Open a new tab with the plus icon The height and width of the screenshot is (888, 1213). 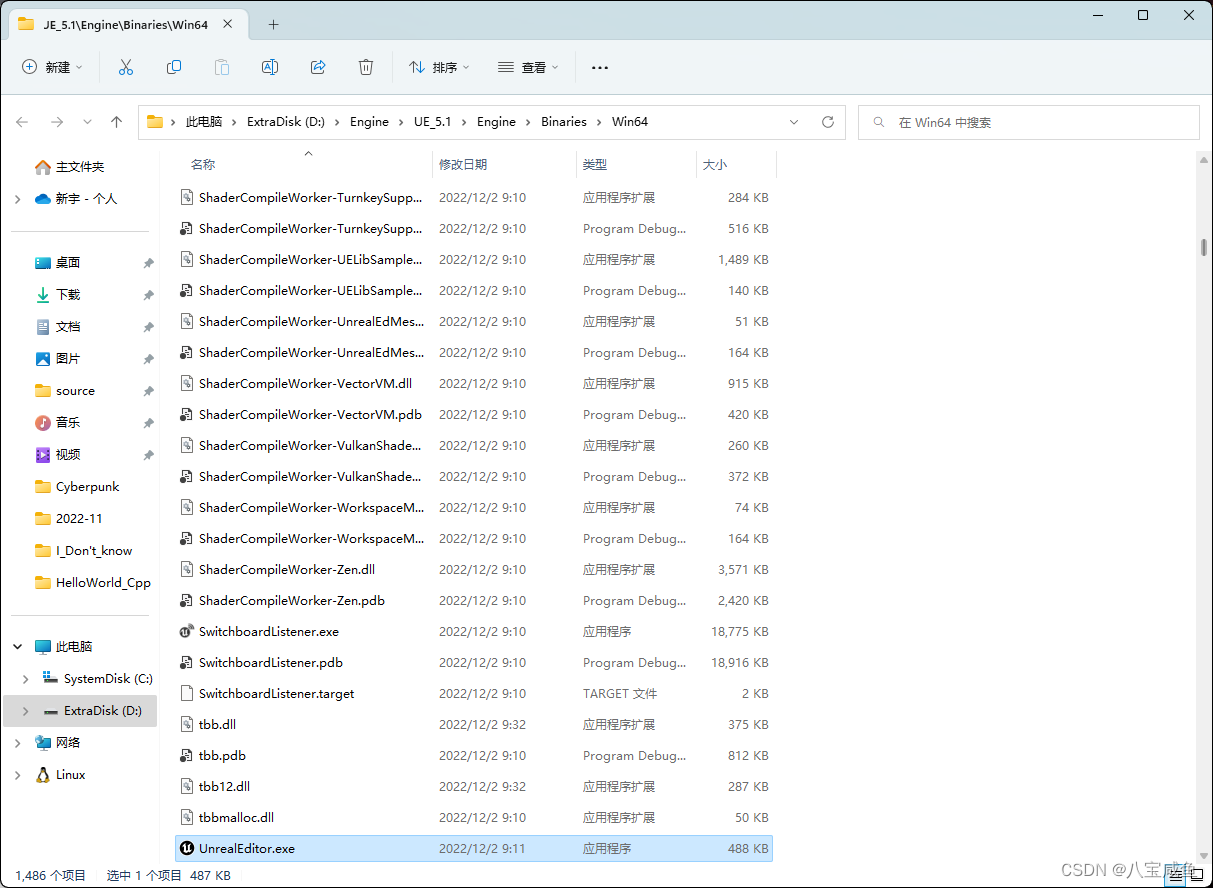click(x=273, y=24)
